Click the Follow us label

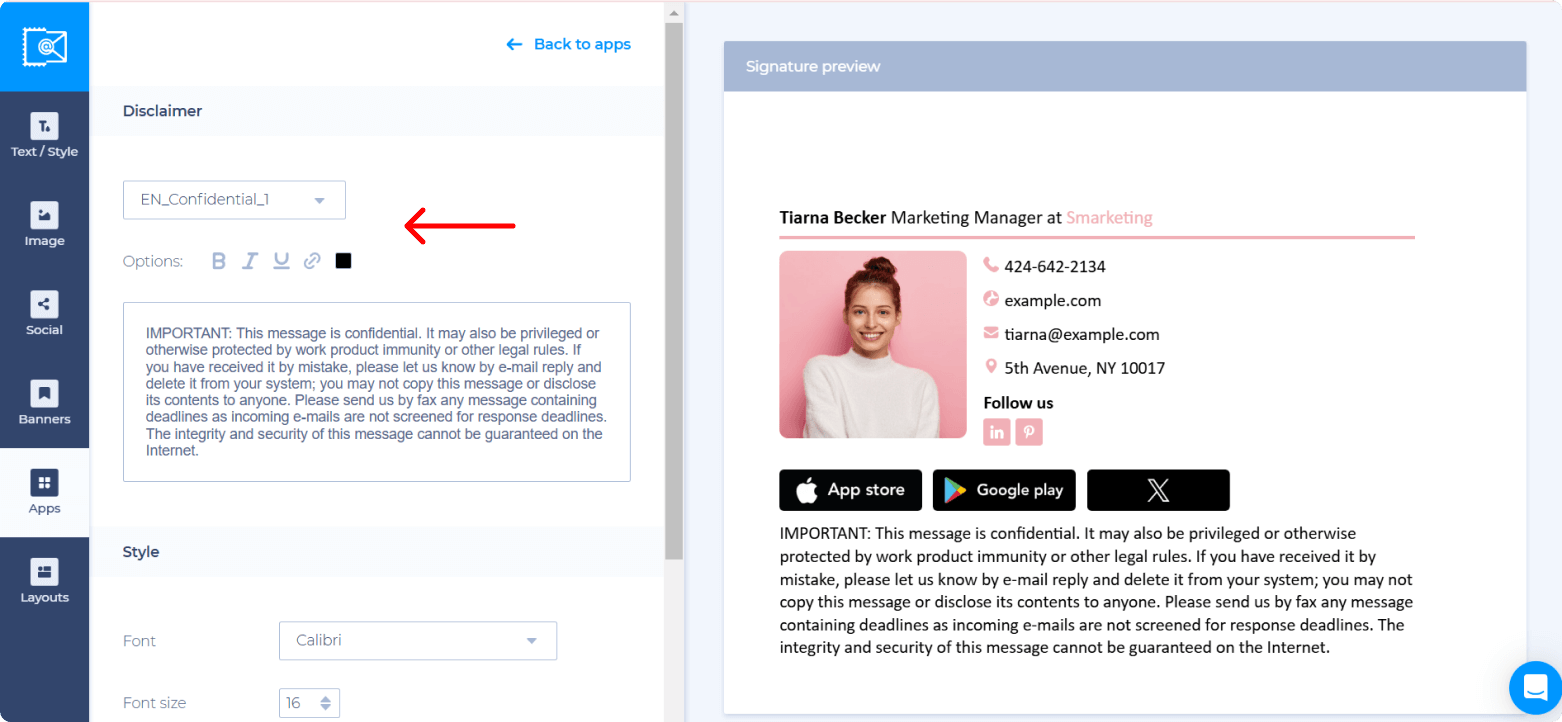(x=1018, y=403)
